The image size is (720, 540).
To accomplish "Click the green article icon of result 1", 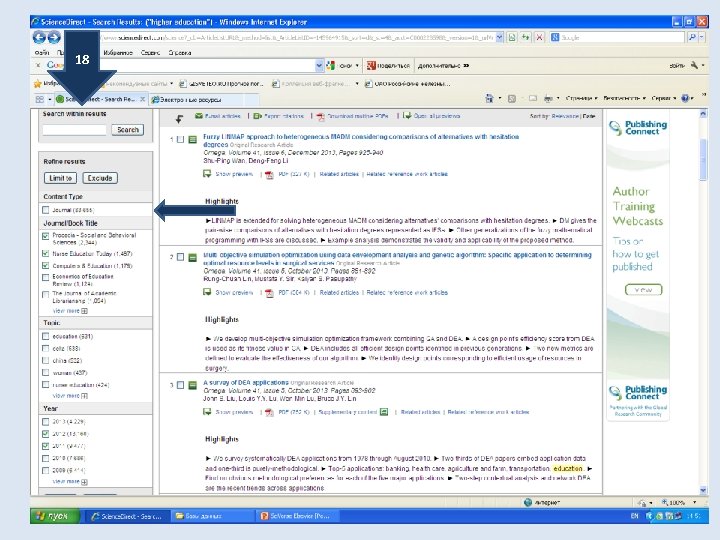I will (x=193, y=139).
